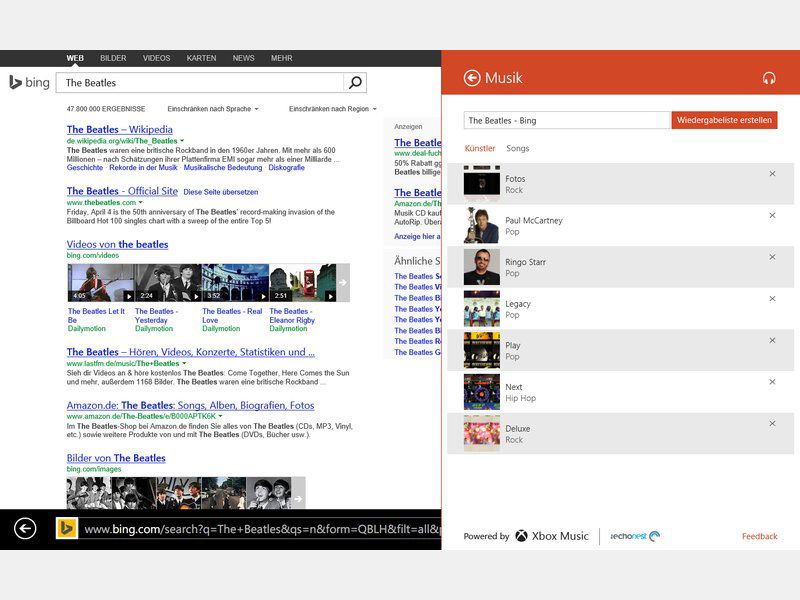Go back using the Musik back arrow

click(x=472, y=78)
